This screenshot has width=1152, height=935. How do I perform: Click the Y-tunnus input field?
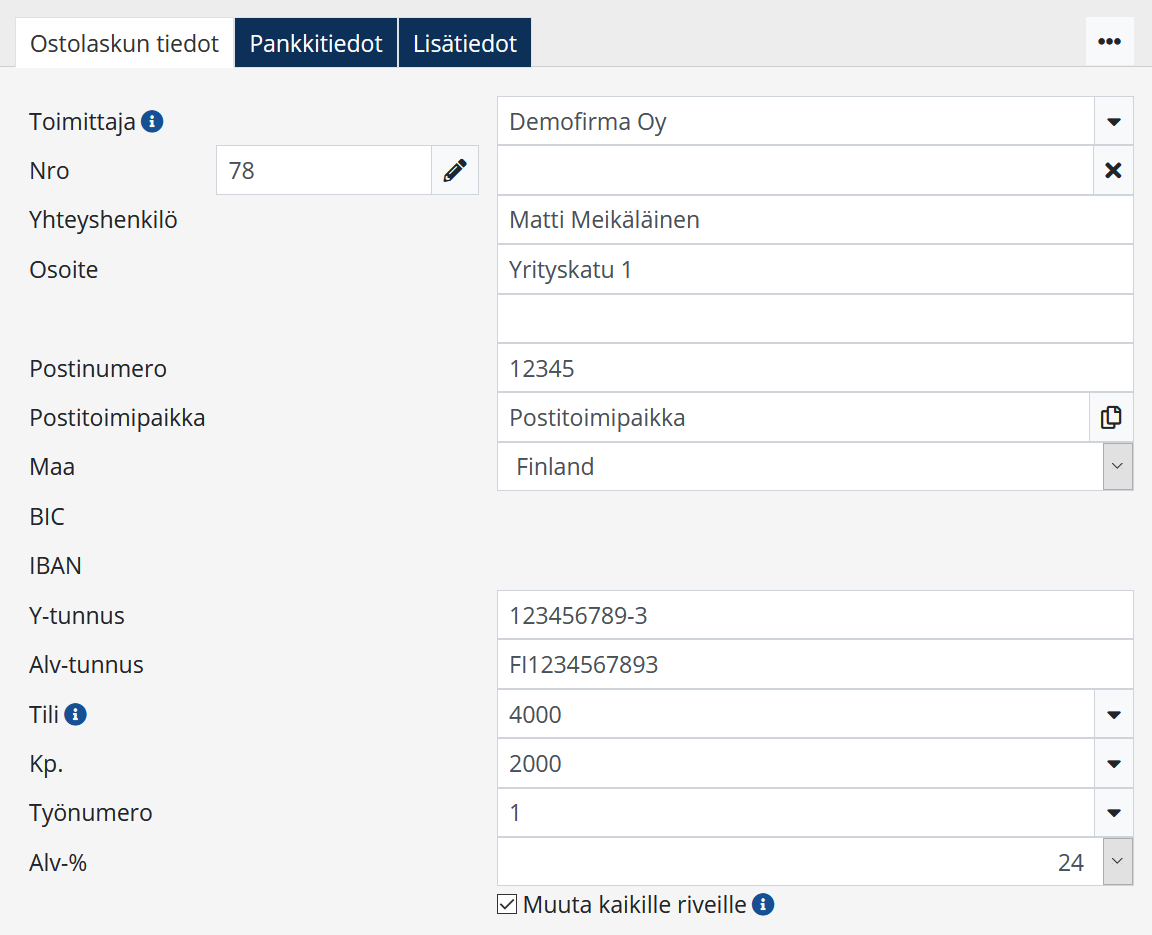(x=814, y=616)
